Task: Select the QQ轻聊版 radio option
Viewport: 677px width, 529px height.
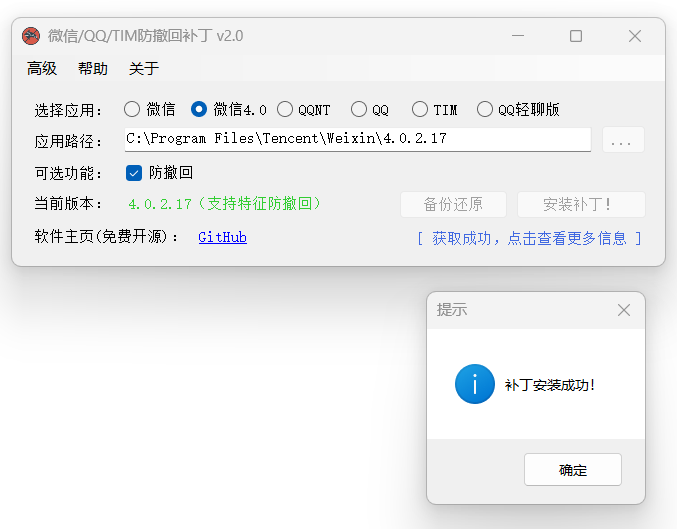Action: (485, 109)
